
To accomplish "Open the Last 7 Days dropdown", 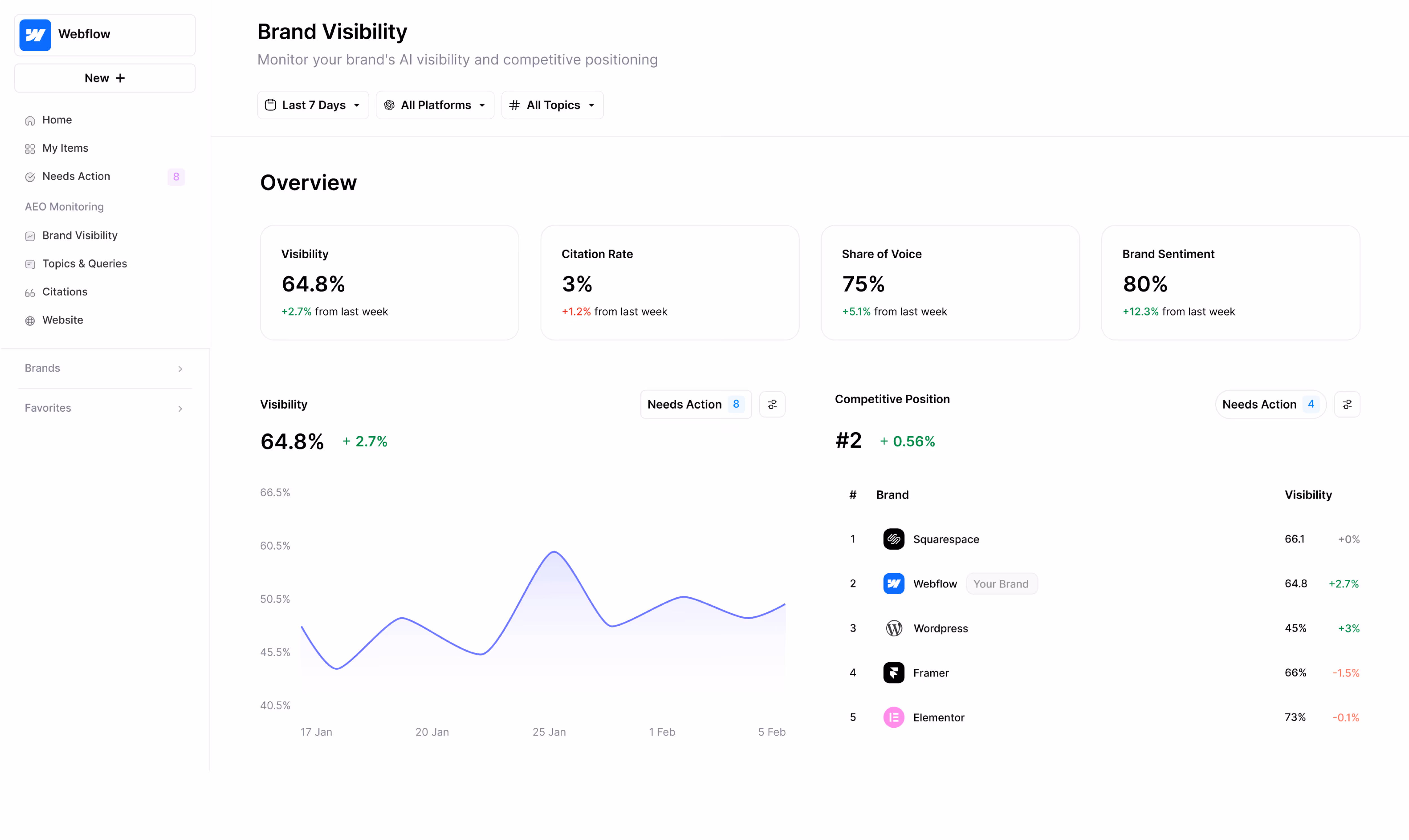I will tap(313, 105).
